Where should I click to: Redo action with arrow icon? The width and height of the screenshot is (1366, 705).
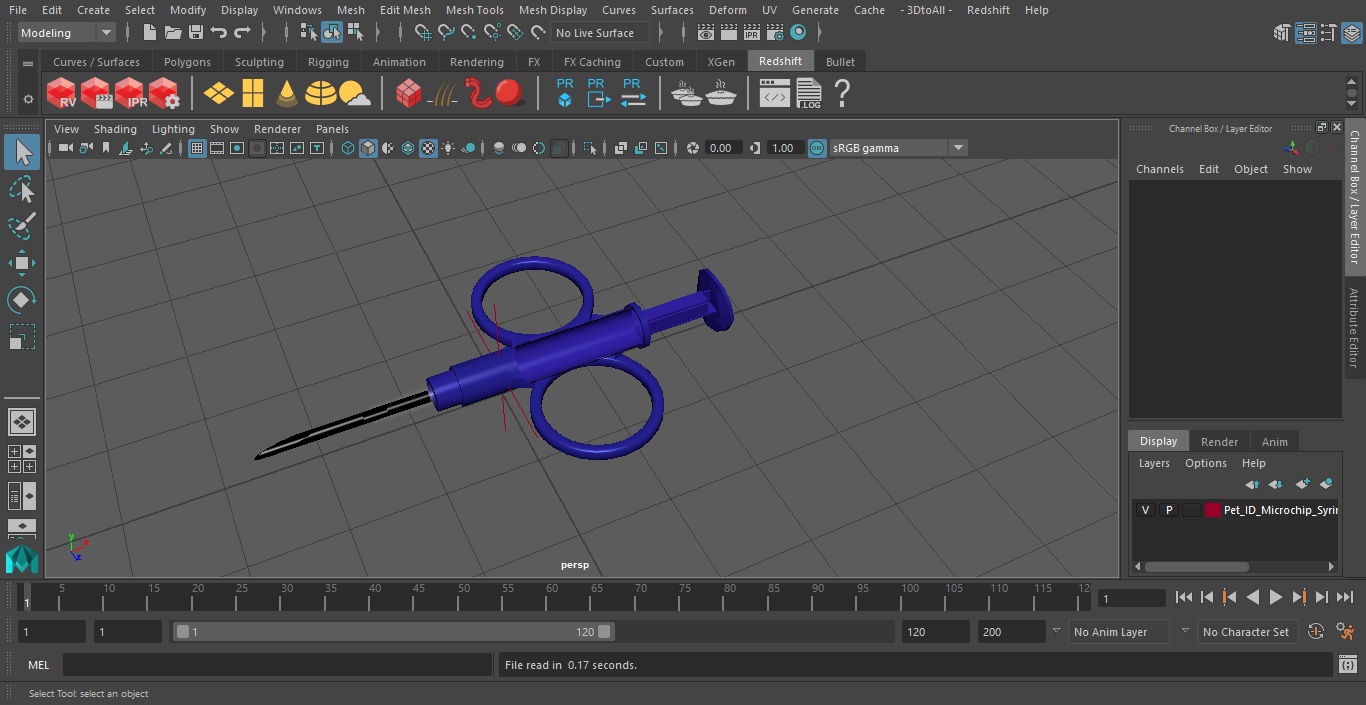coord(242,33)
